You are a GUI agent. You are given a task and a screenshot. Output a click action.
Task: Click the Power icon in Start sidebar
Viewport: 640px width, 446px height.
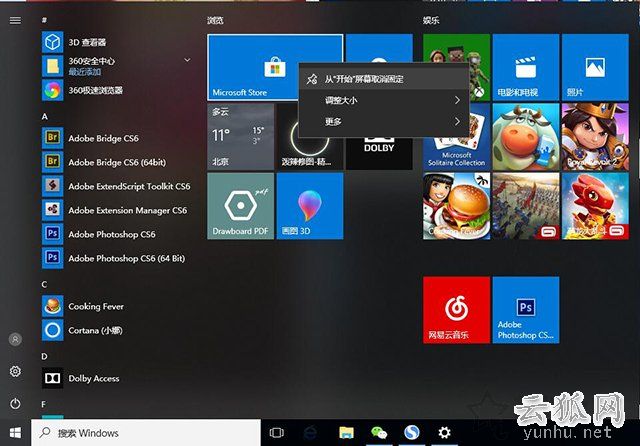click(x=15, y=404)
